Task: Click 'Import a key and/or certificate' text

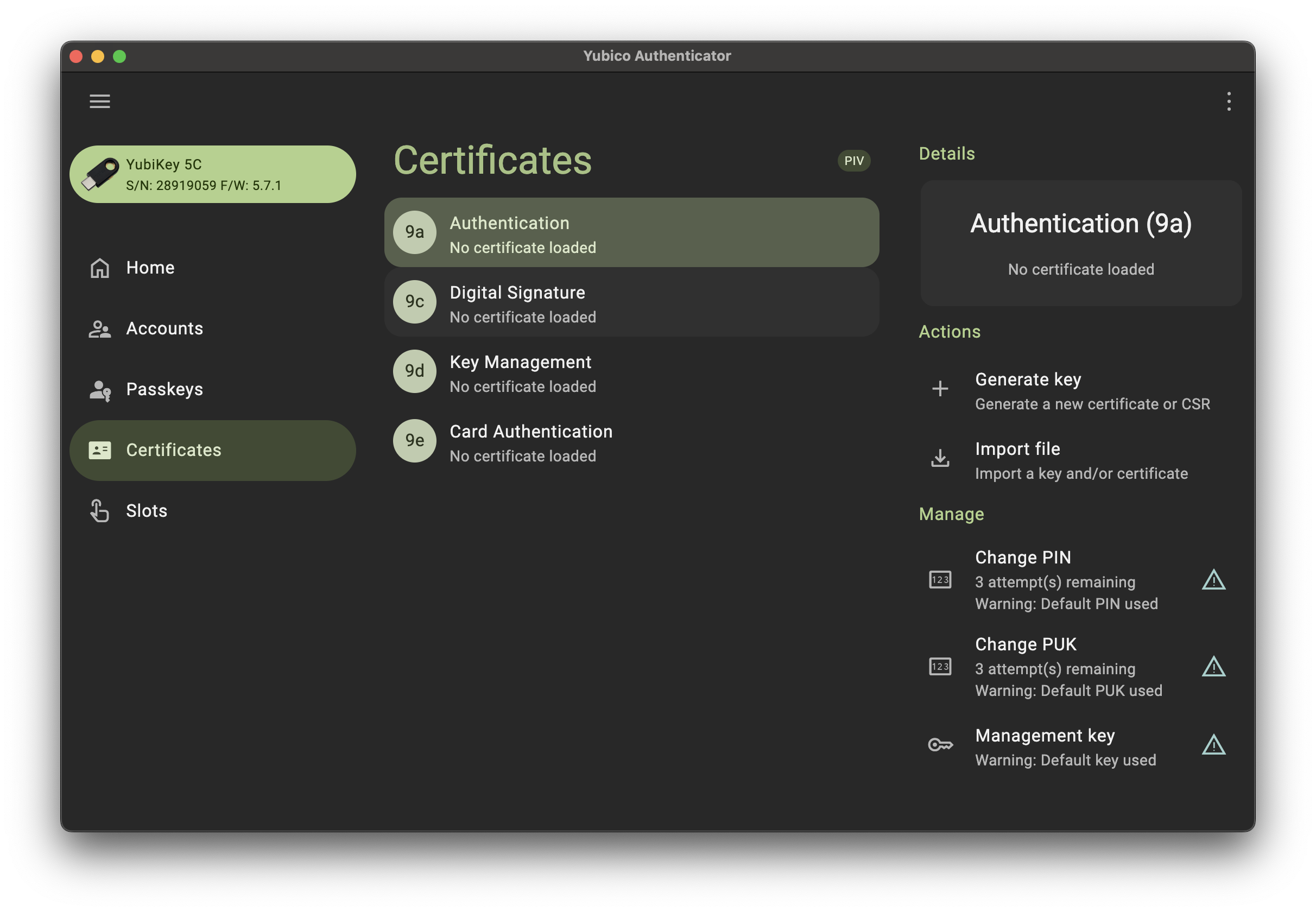Action: 1081,474
